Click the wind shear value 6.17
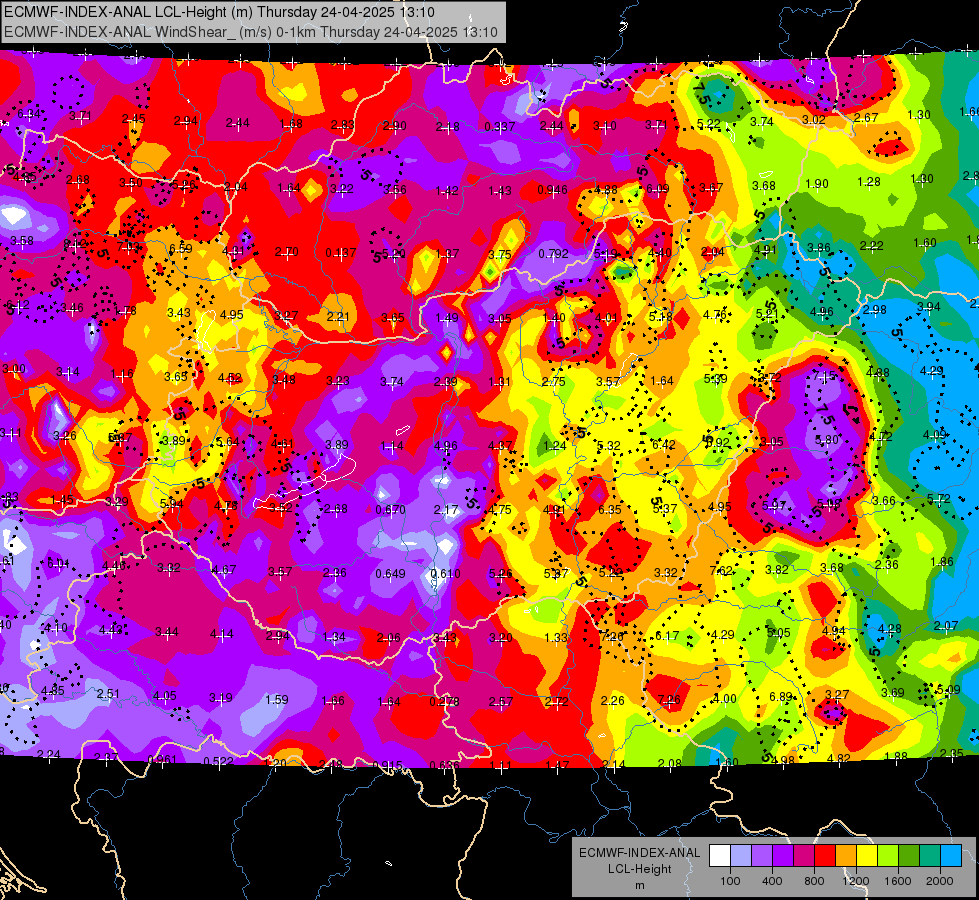This screenshot has height=900, width=979. (667, 635)
